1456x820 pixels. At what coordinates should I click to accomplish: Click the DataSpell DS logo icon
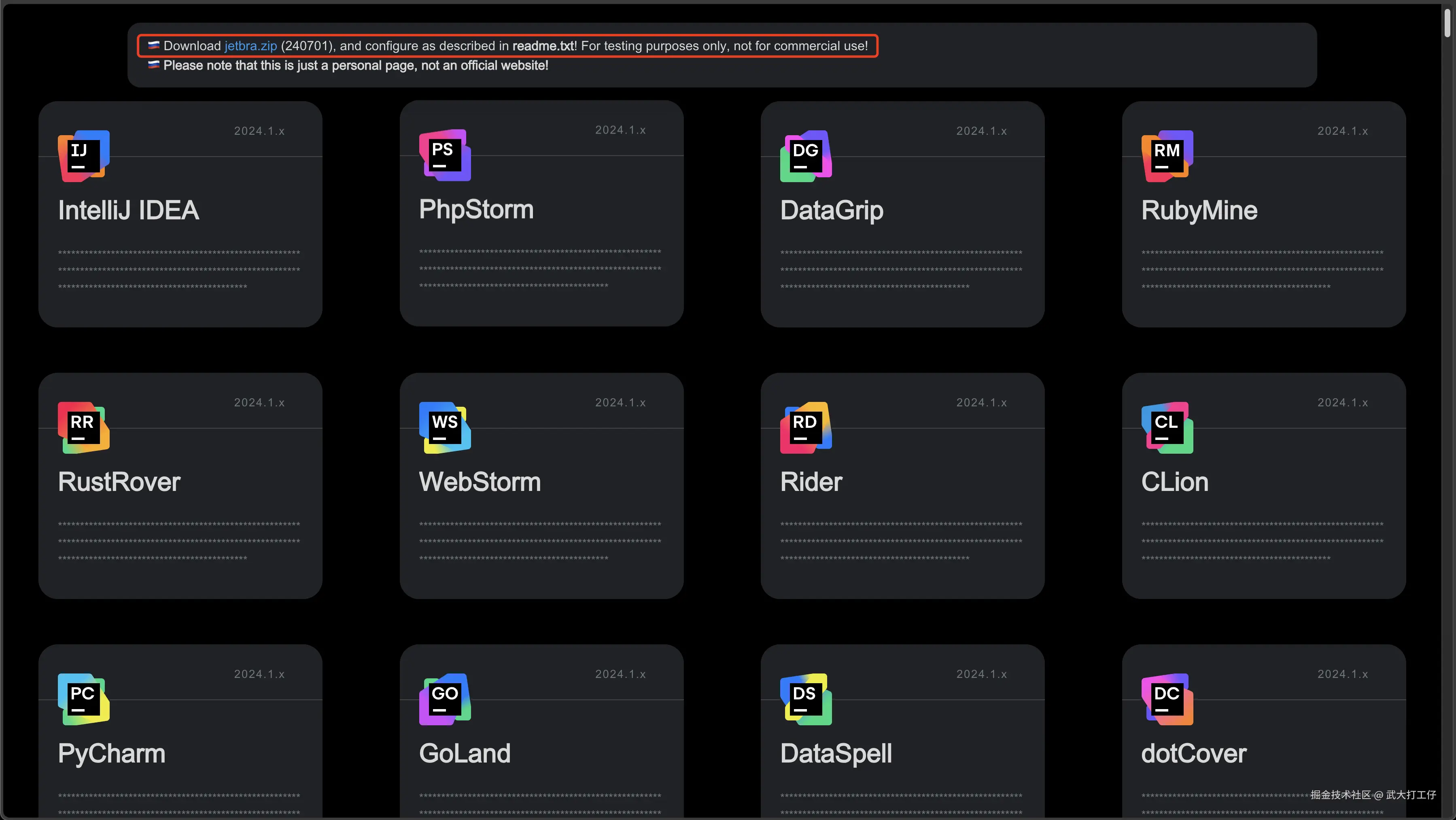tap(805, 699)
